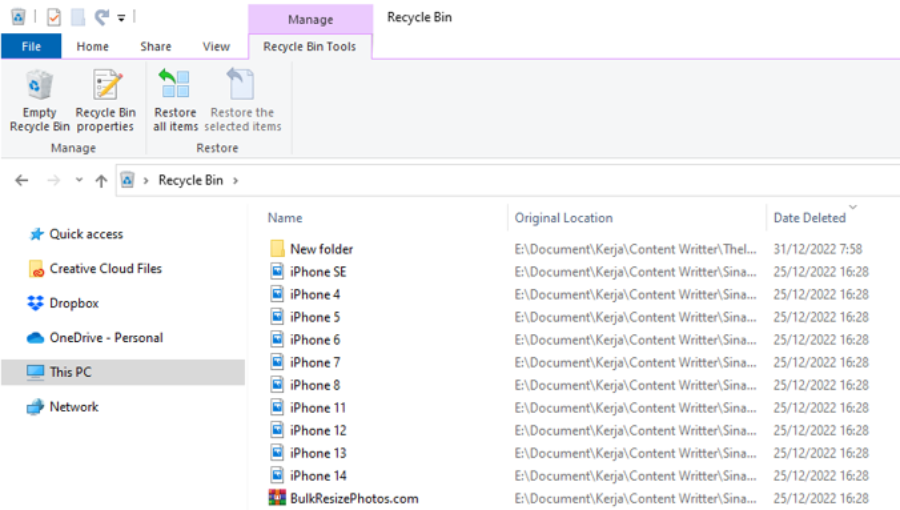Click the Empty Recycle Bin icon
The width and height of the screenshot is (900, 510).
[x=39, y=86]
